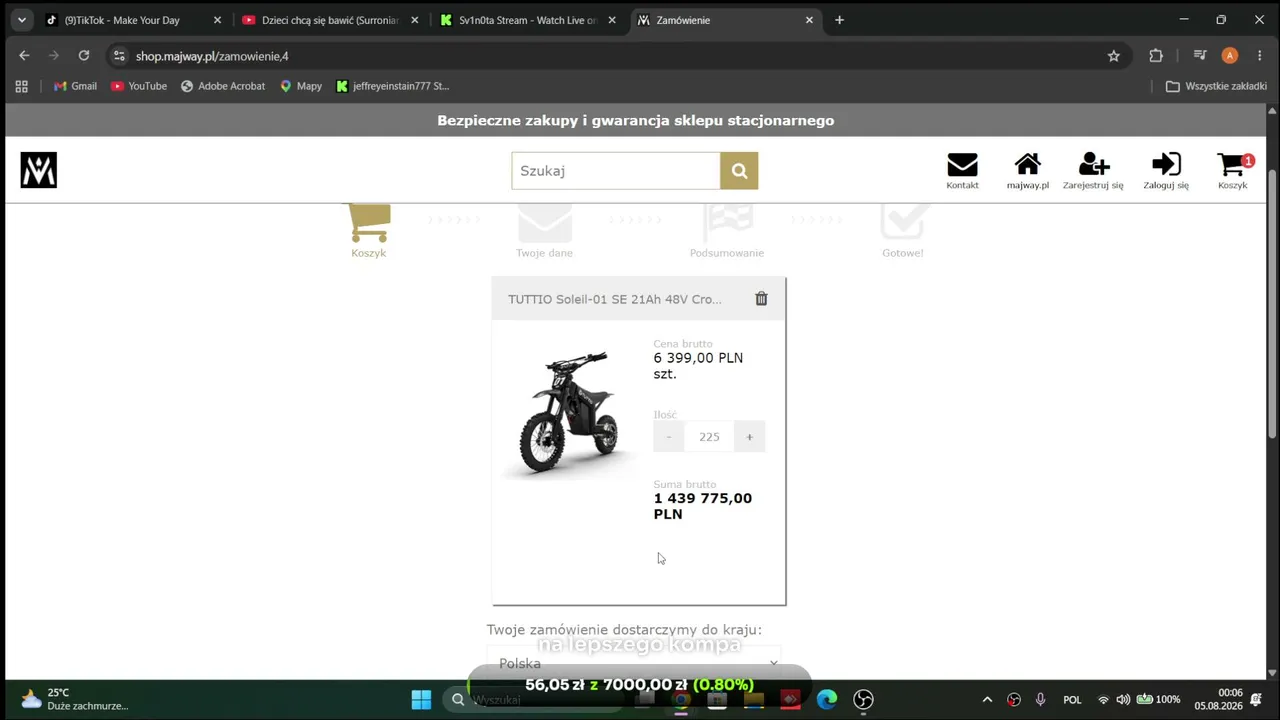This screenshot has height=720, width=1280.
Task: Open the Chrome apps grid shortcut
Action: point(22,86)
